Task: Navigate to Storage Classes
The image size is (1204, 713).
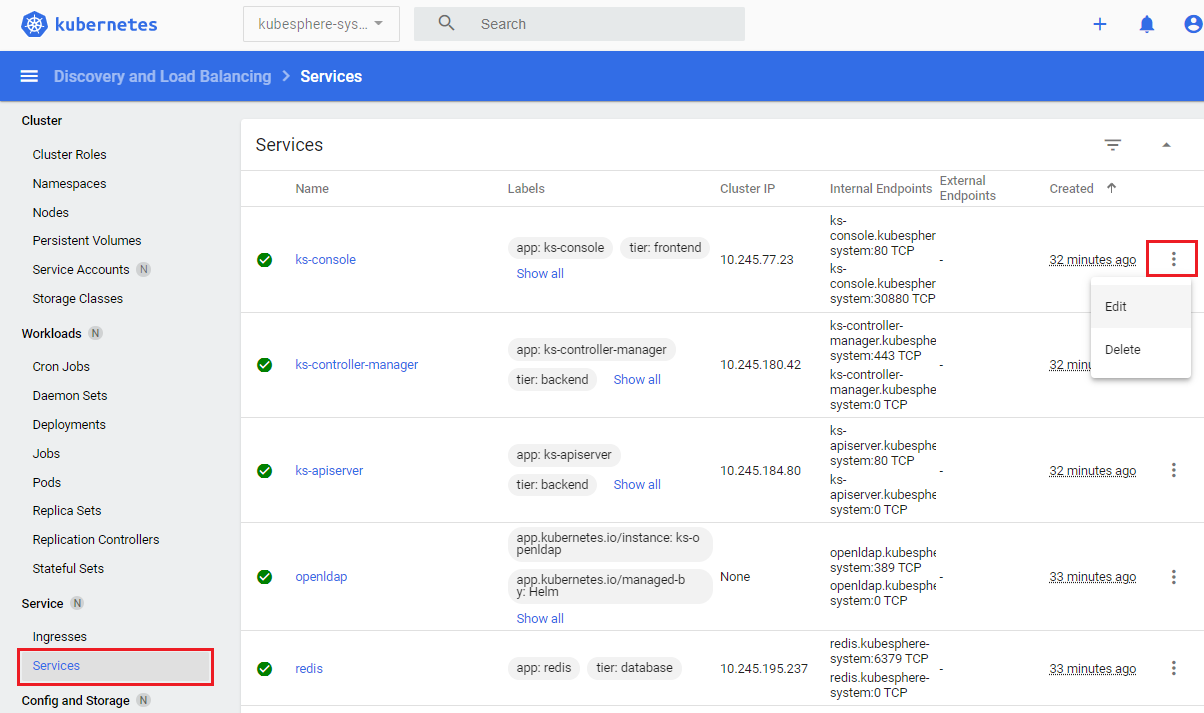Action: point(78,298)
